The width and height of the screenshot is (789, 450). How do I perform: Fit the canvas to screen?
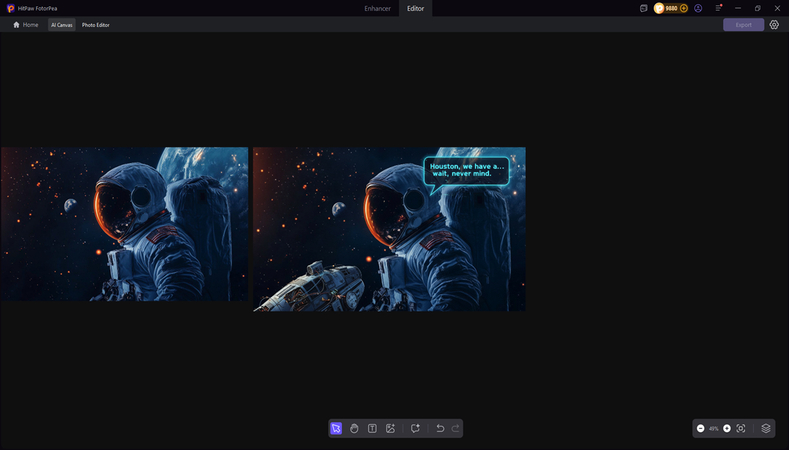741,428
